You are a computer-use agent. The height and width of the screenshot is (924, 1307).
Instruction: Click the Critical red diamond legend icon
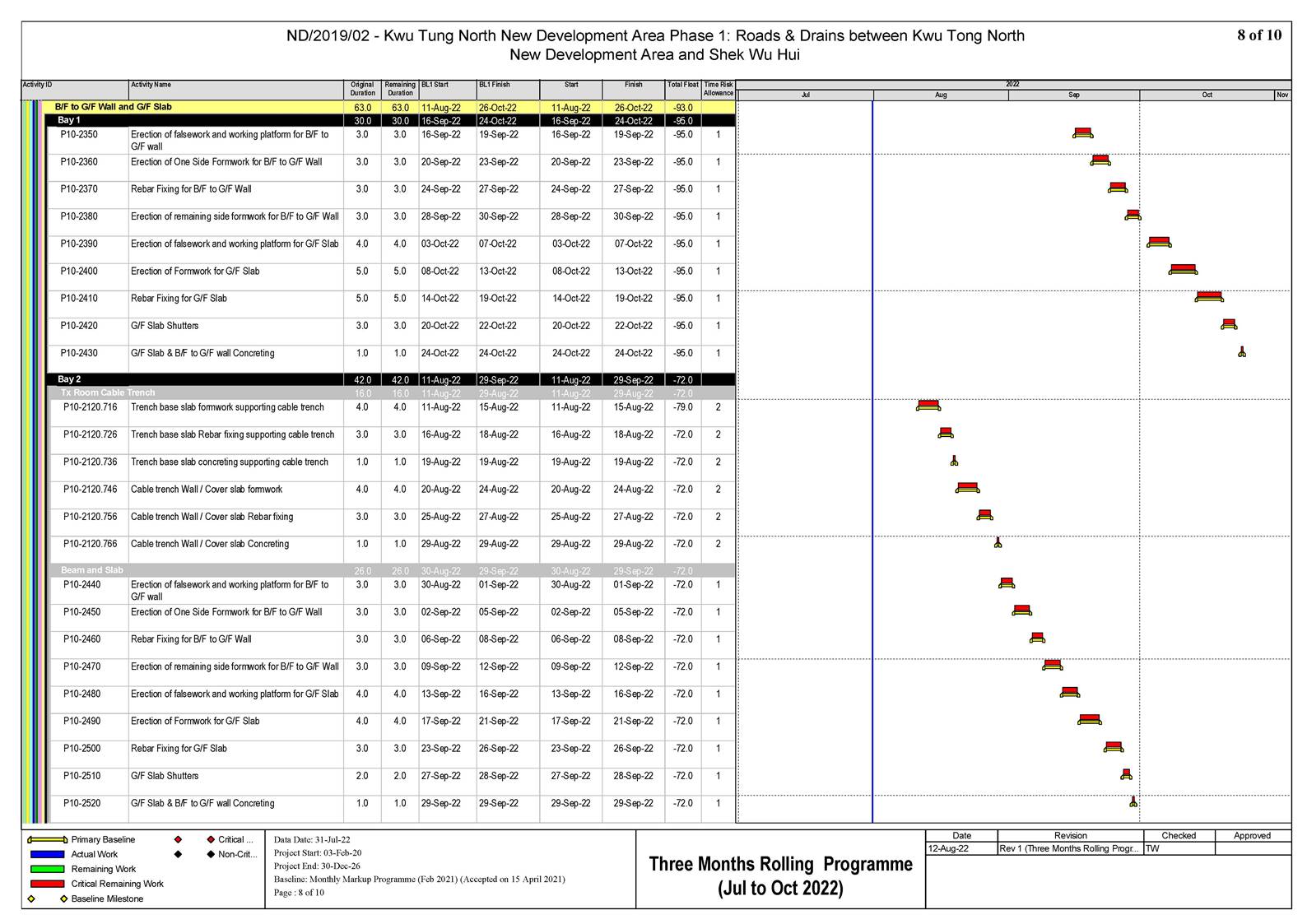(x=178, y=840)
